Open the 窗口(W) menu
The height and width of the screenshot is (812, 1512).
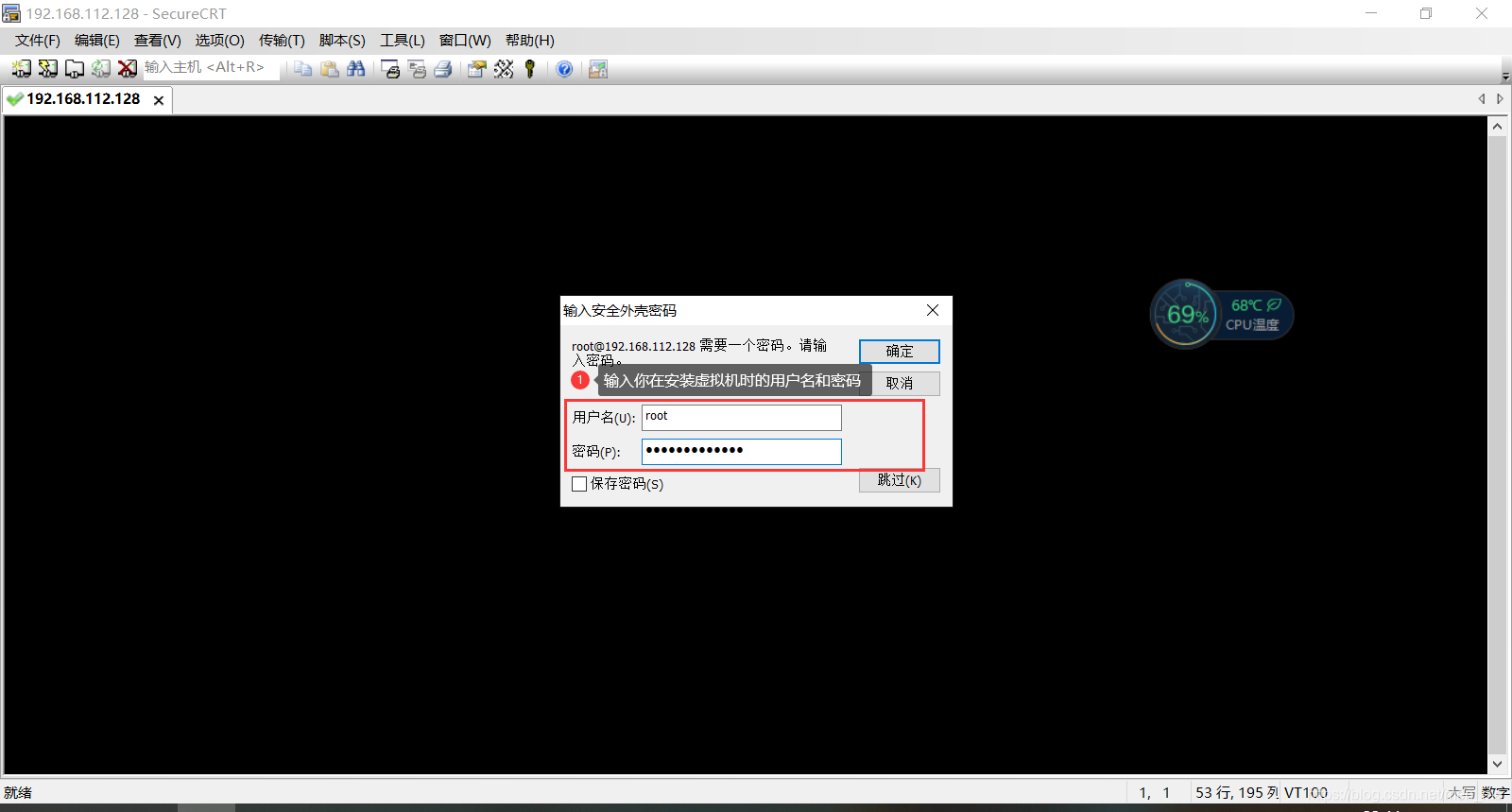click(x=465, y=41)
